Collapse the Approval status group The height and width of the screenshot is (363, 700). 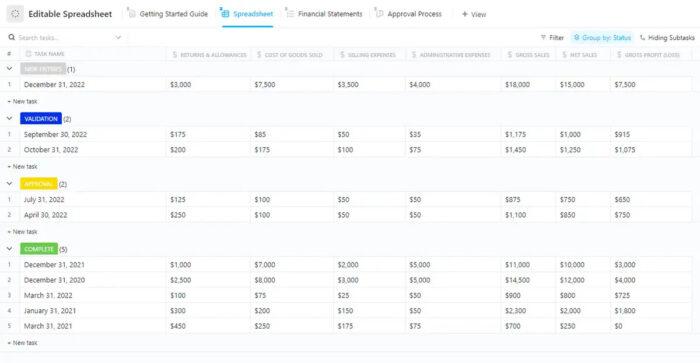click(9, 184)
